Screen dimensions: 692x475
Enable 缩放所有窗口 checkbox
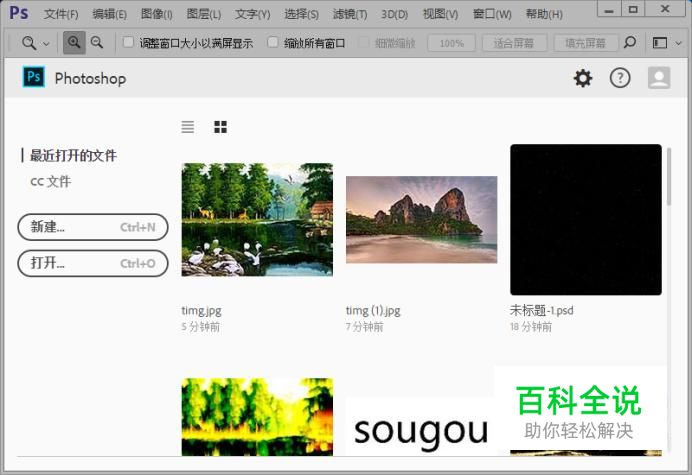pyautogui.click(x=273, y=42)
